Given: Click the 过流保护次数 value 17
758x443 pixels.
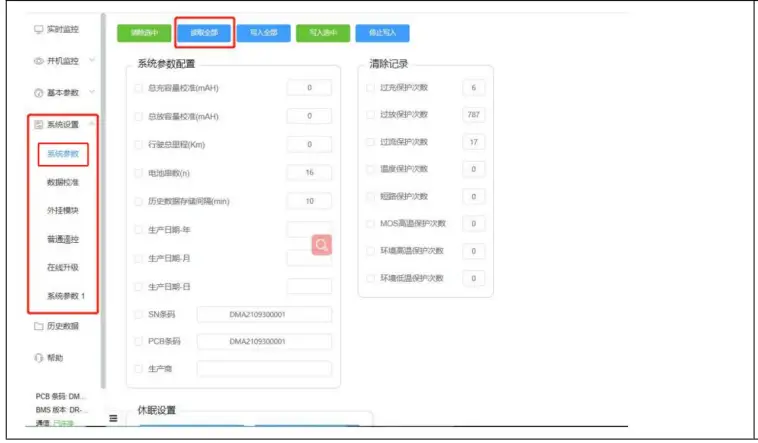Looking at the screenshot, I should [474, 142].
